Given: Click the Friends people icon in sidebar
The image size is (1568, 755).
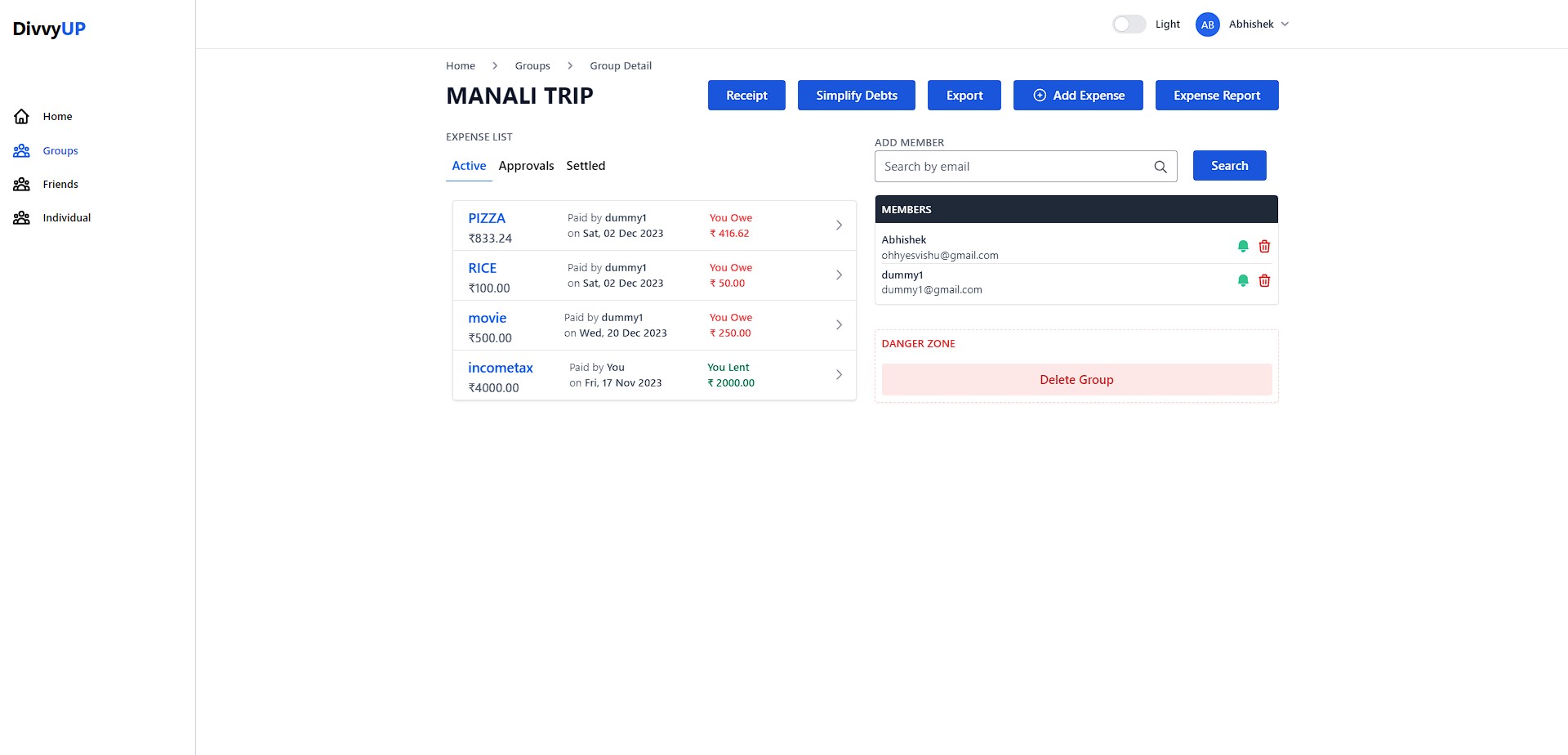Looking at the screenshot, I should point(22,185).
